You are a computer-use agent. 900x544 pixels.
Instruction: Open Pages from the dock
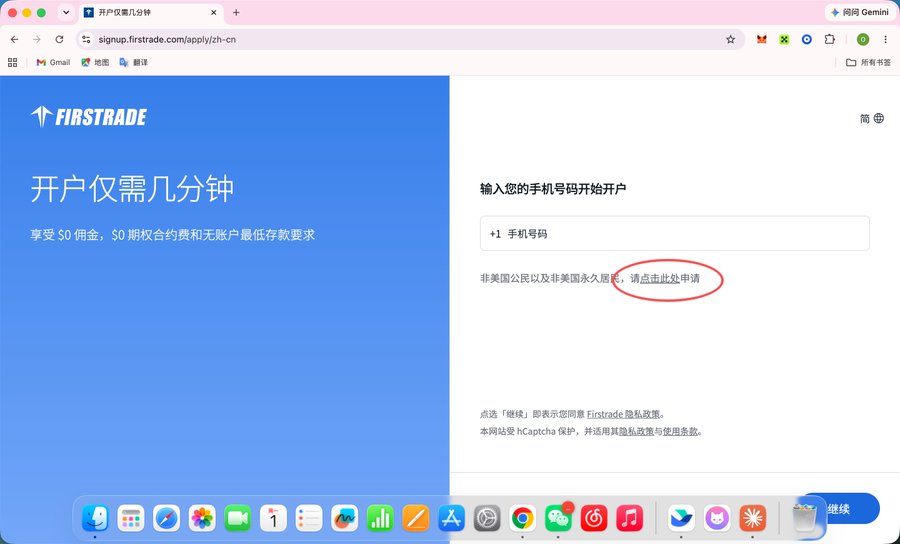pos(416,519)
